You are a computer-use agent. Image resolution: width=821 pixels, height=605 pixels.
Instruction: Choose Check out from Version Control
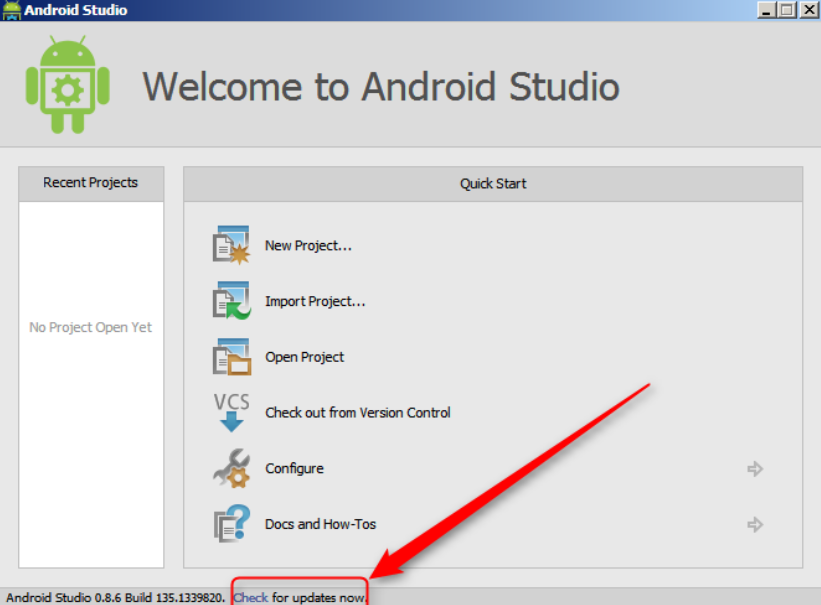coord(358,413)
